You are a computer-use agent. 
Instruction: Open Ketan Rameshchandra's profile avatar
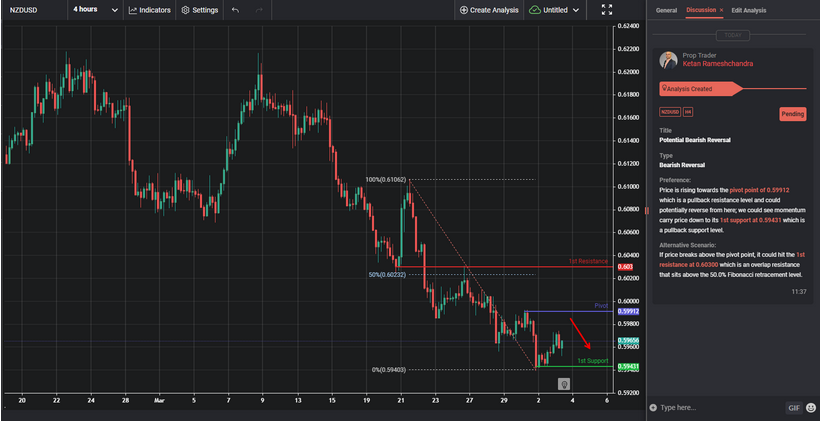668,60
